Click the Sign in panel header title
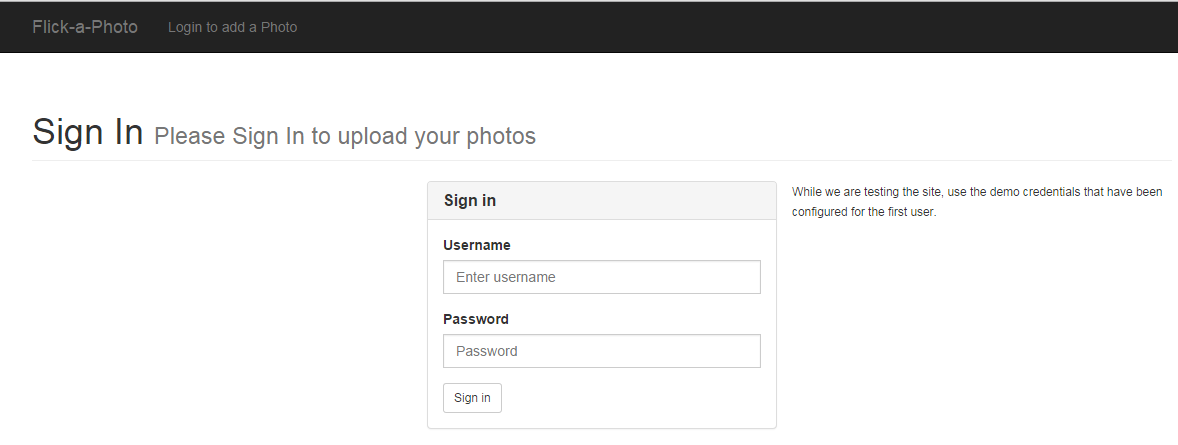This screenshot has width=1178, height=445. (x=470, y=201)
